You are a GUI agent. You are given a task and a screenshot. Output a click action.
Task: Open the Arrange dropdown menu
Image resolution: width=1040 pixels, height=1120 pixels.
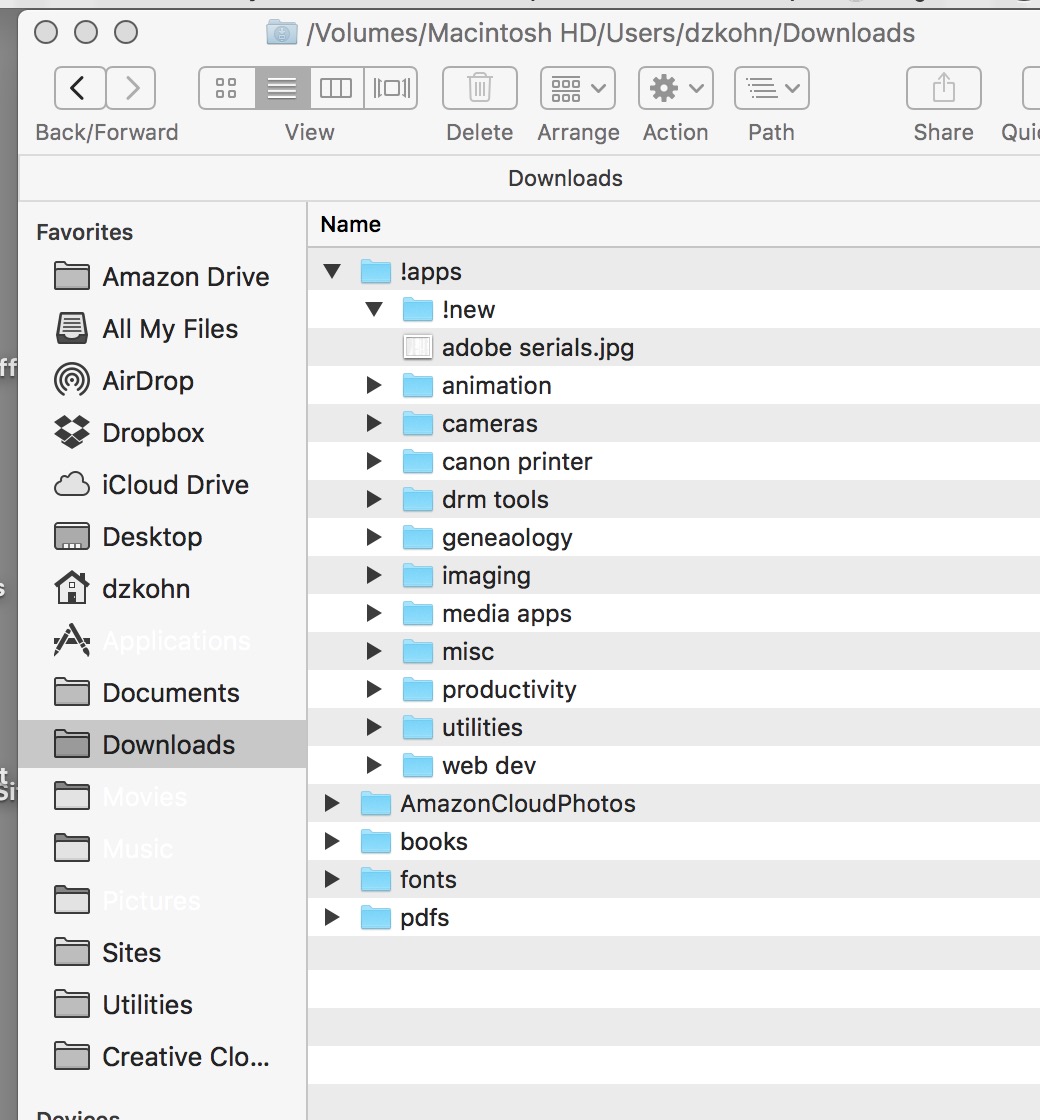pos(577,88)
